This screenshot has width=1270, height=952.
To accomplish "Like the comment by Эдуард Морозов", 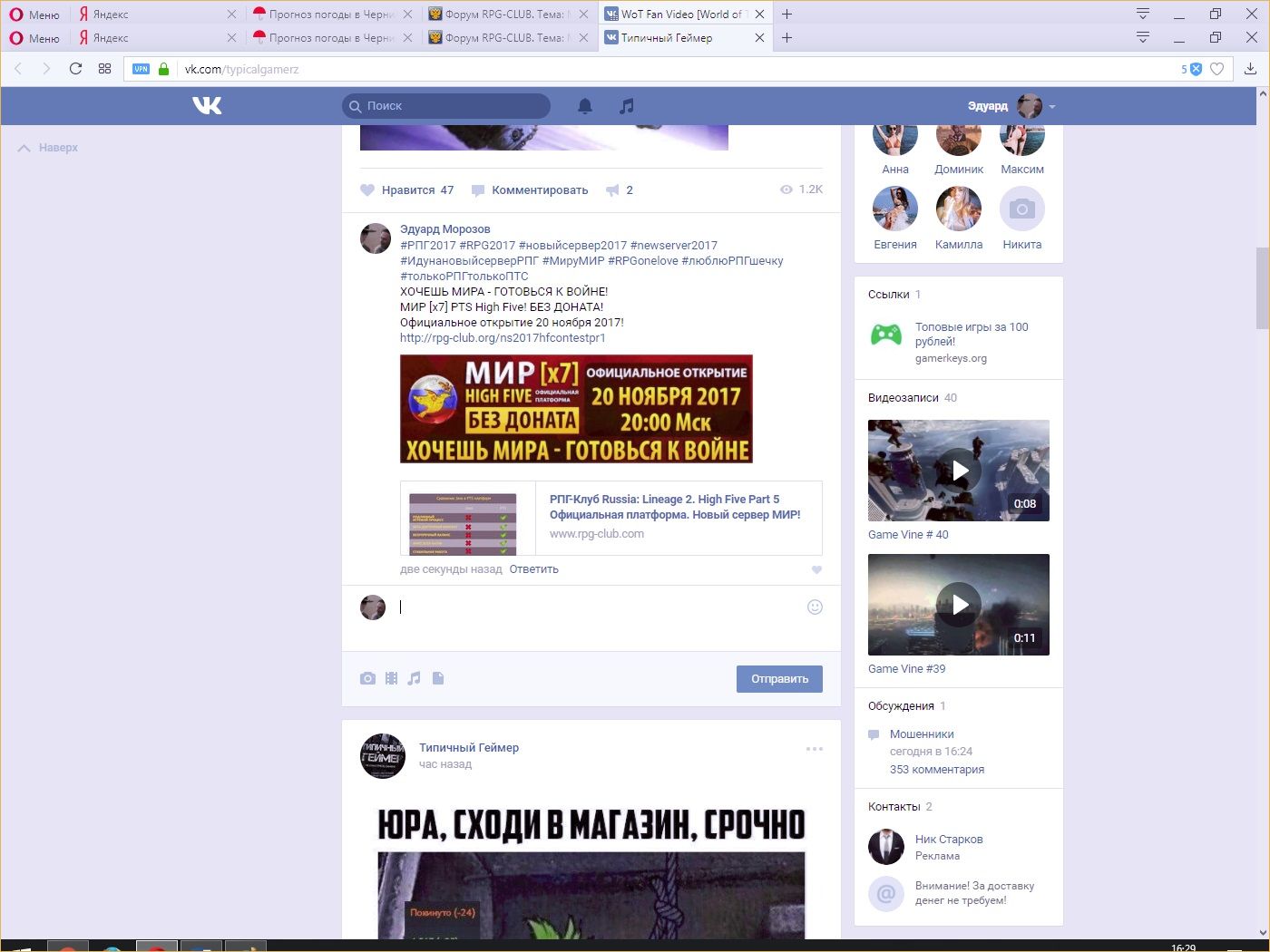I will click(816, 570).
